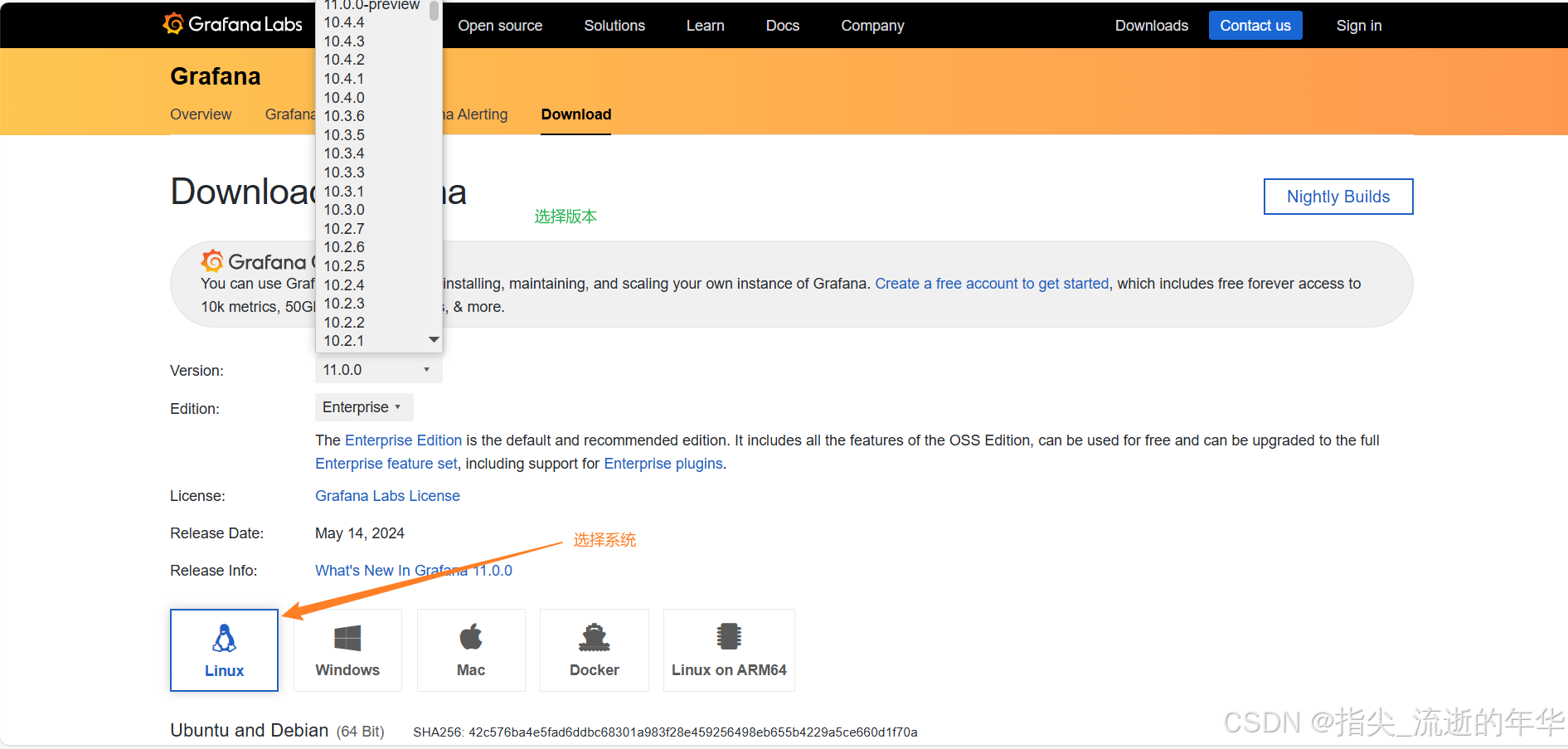
Task: Open the Enterprise feature set link
Action: tap(386, 464)
